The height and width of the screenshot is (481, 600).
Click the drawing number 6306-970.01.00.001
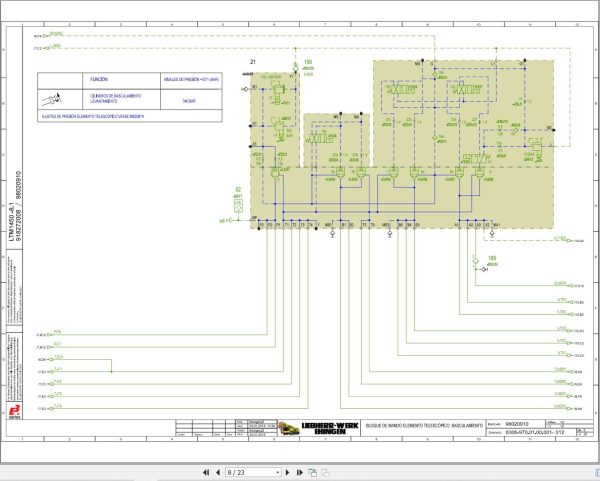(535, 432)
